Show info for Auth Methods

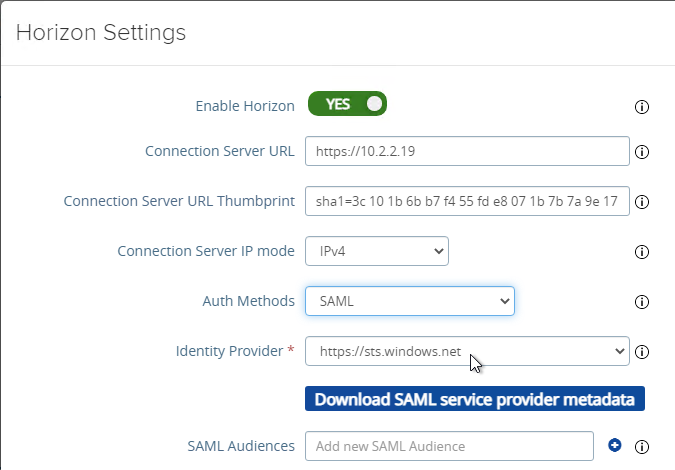(641, 301)
